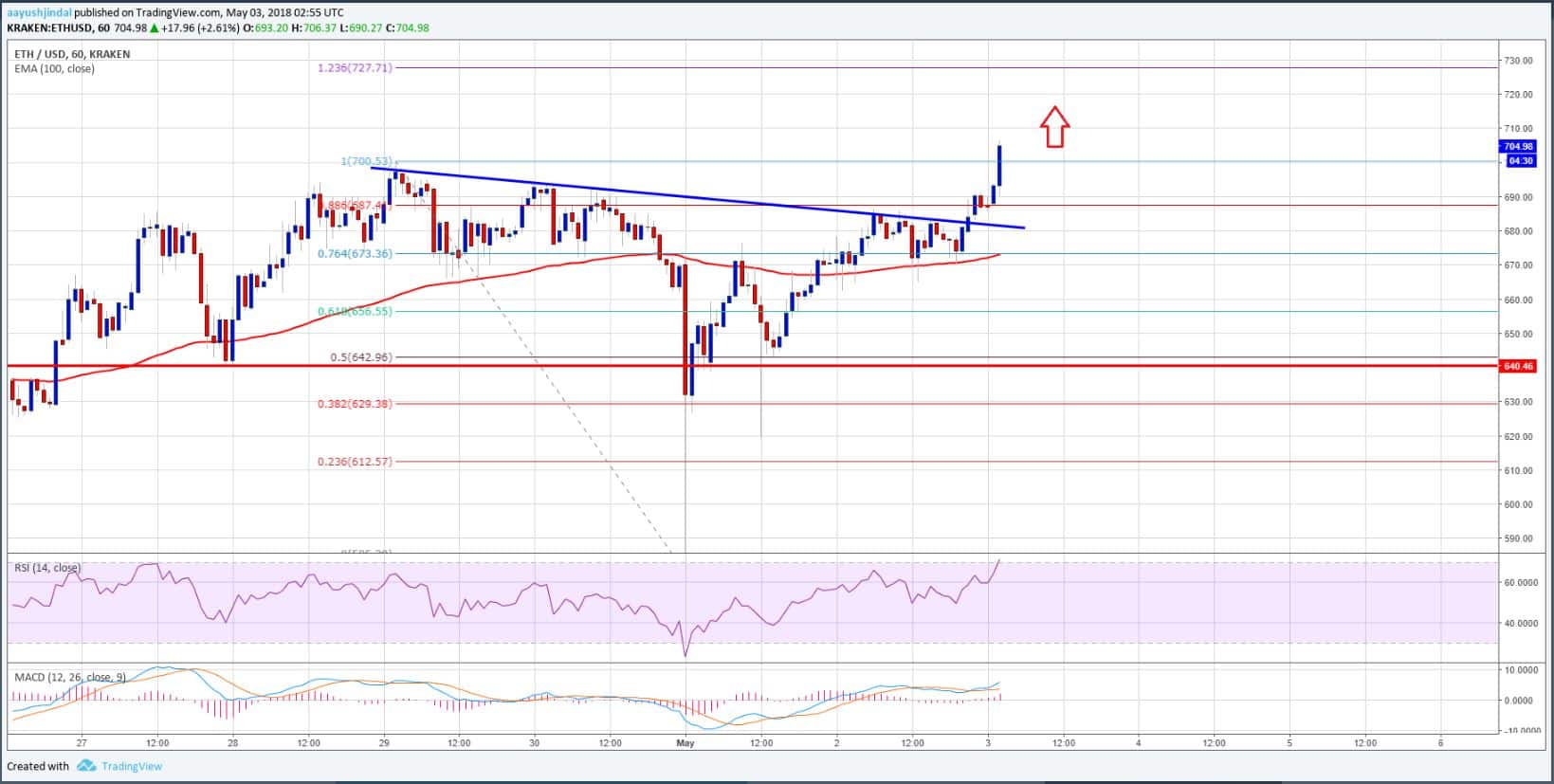Viewport: 1554px width, 784px height.
Task: Select the 0.618(656.55) Fibonacci level label
Action: coord(355,311)
